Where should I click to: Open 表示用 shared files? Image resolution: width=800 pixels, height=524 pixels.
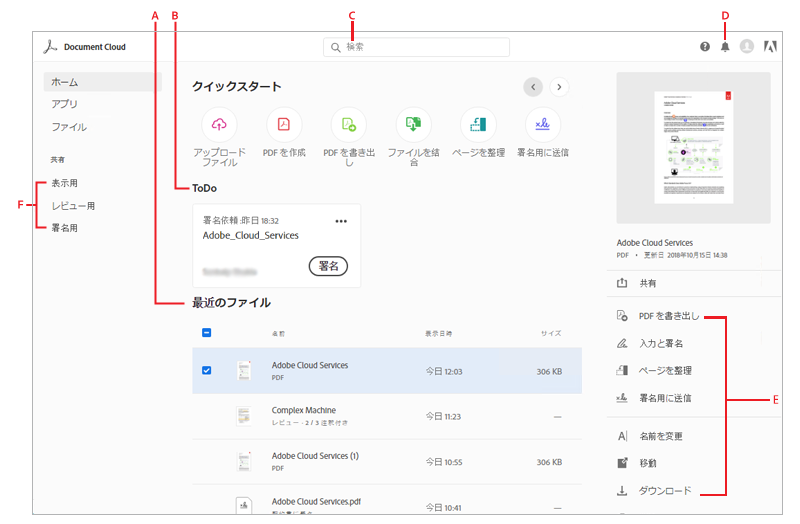point(64,183)
